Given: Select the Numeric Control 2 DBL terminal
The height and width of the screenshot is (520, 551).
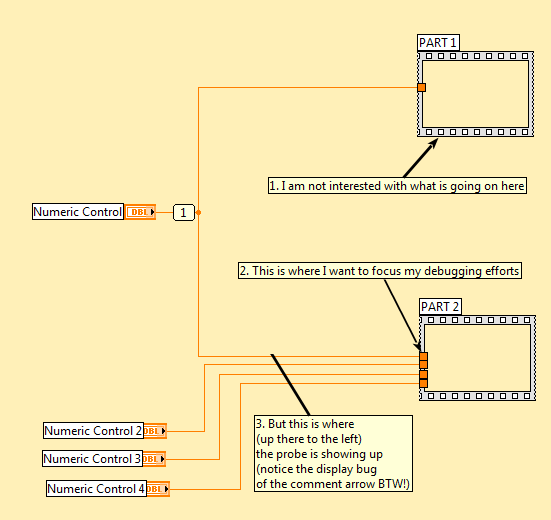Looking at the screenshot, I should 155,431.
